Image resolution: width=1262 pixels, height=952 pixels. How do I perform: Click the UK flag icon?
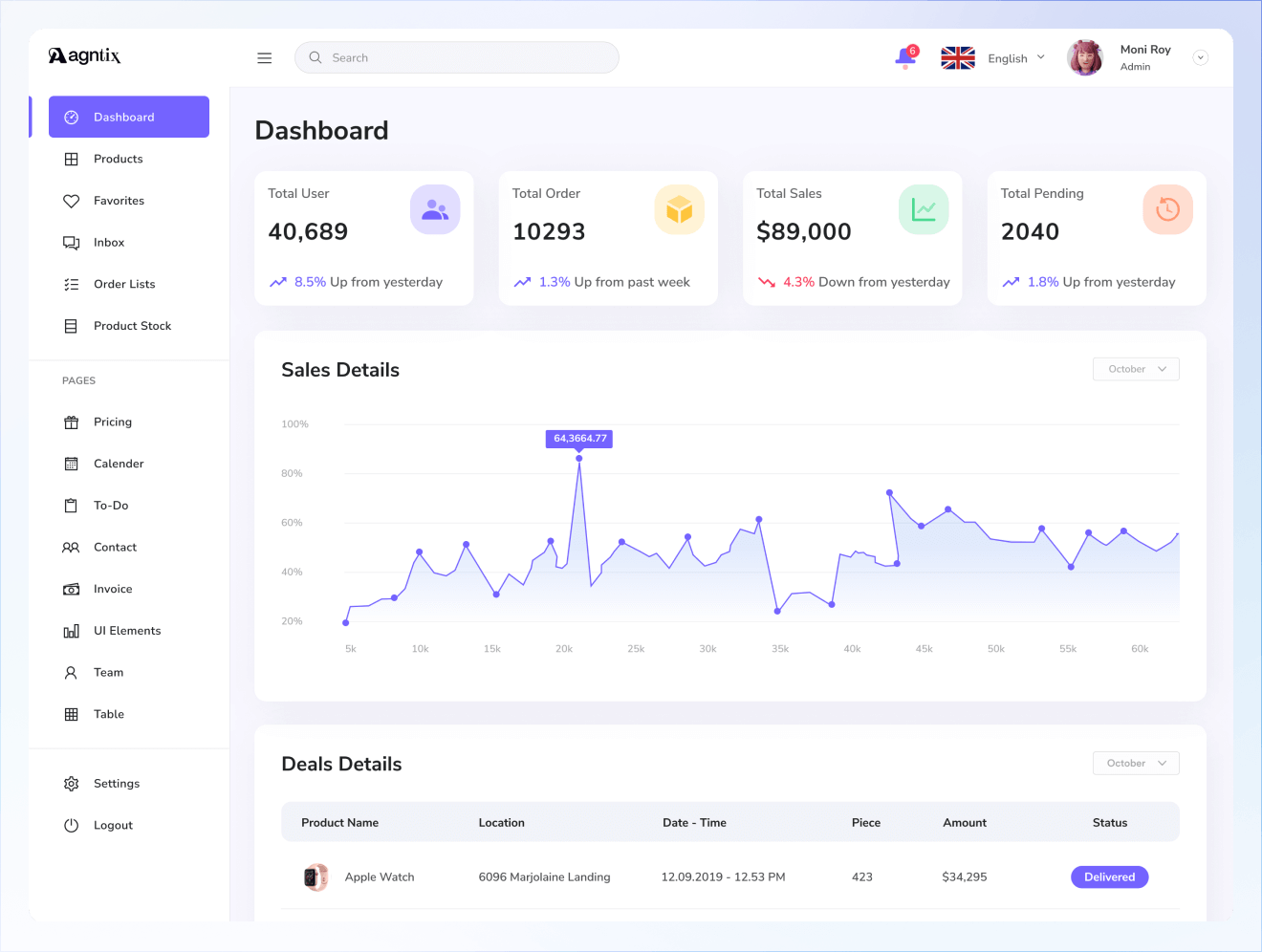(x=957, y=58)
